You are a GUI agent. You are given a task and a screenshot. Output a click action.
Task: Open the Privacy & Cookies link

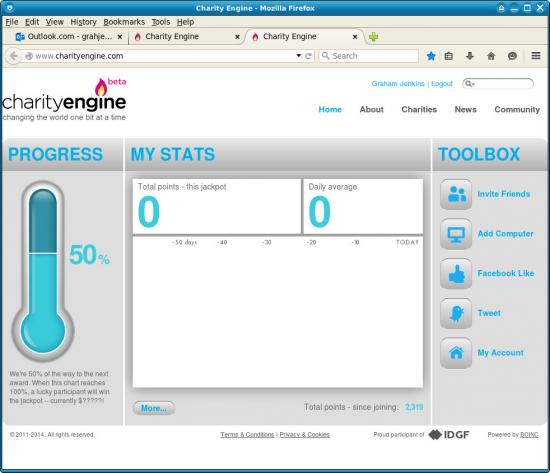click(x=304, y=434)
